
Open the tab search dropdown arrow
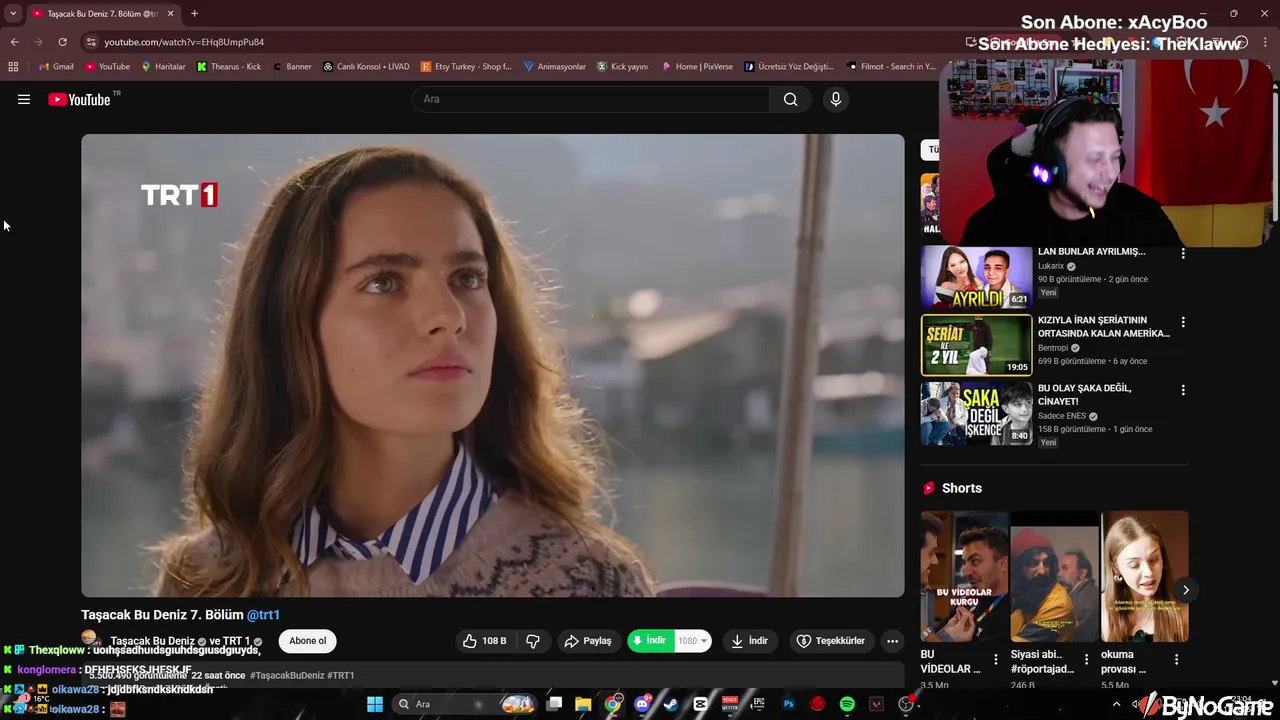(x=13, y=14)
